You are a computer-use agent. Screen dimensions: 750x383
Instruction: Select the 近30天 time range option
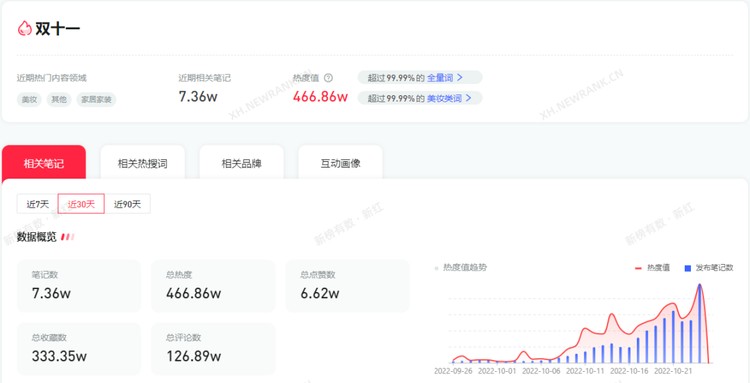(x=81, y=204)
